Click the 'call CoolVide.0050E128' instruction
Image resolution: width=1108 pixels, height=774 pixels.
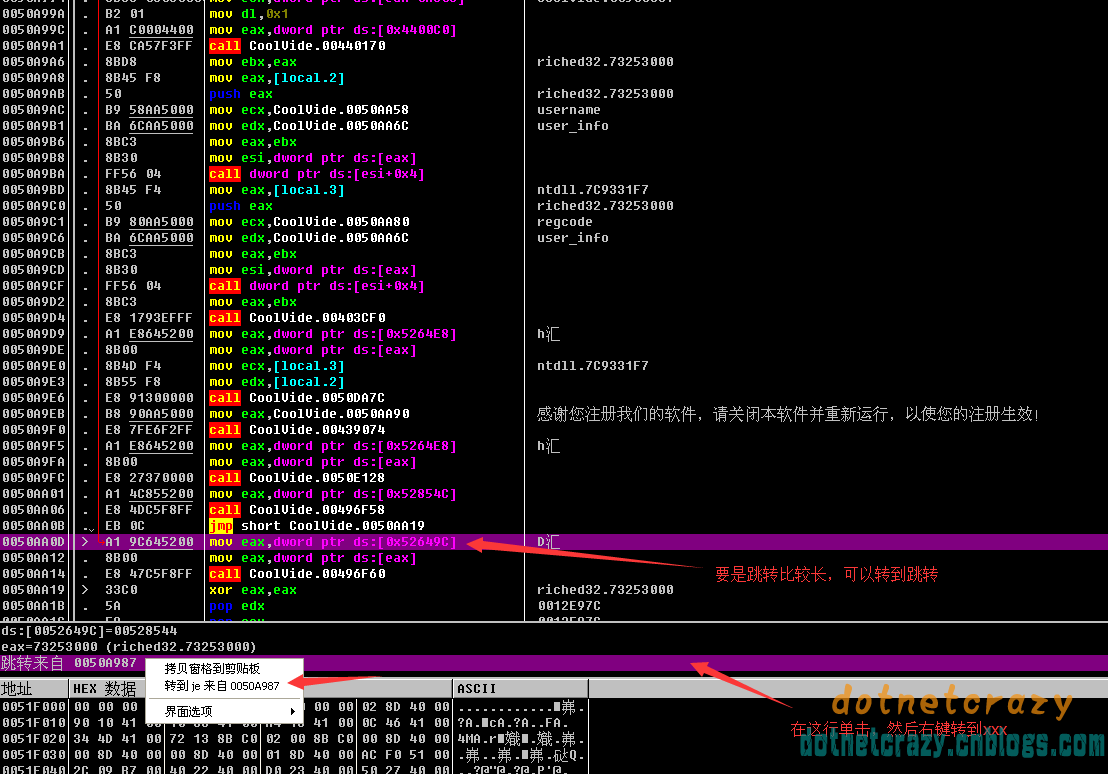pyautogui.click(x=297, y=478)
